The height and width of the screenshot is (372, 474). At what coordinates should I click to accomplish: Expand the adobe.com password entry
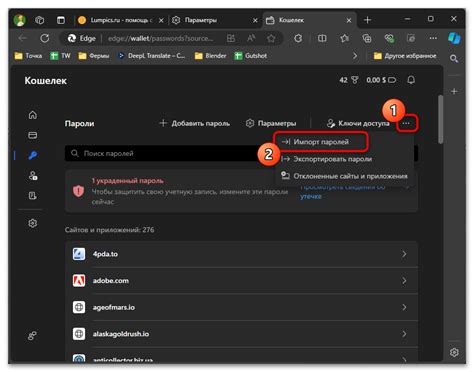click(242, 281)
